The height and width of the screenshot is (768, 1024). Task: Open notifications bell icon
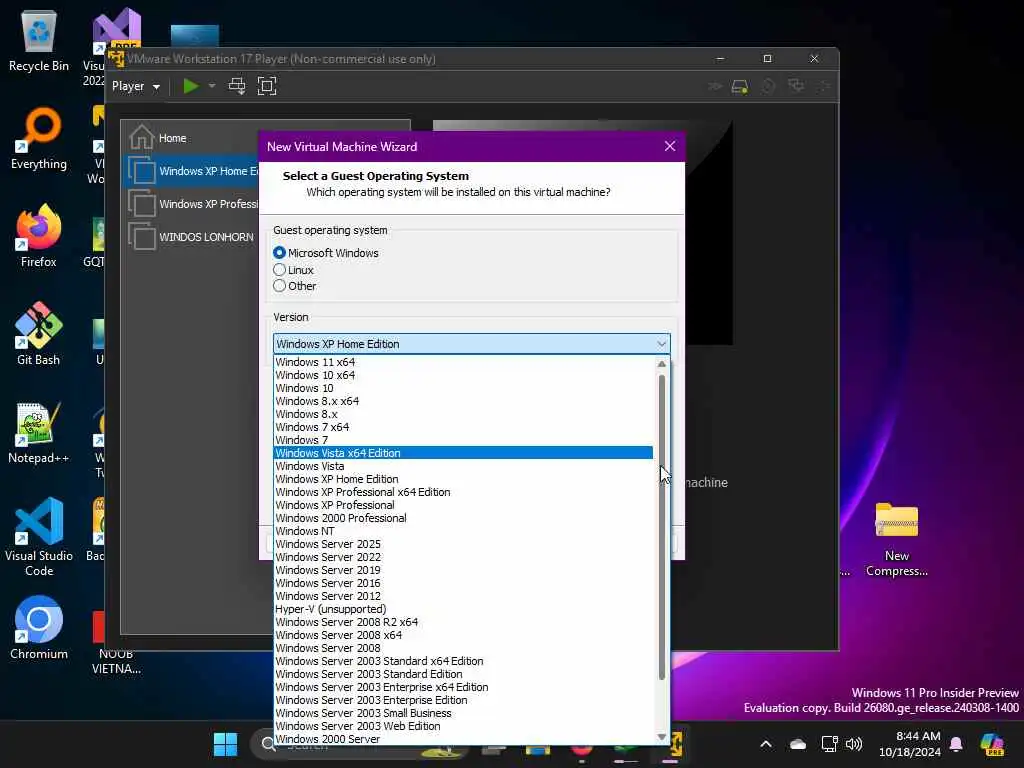tap(956, 744)
